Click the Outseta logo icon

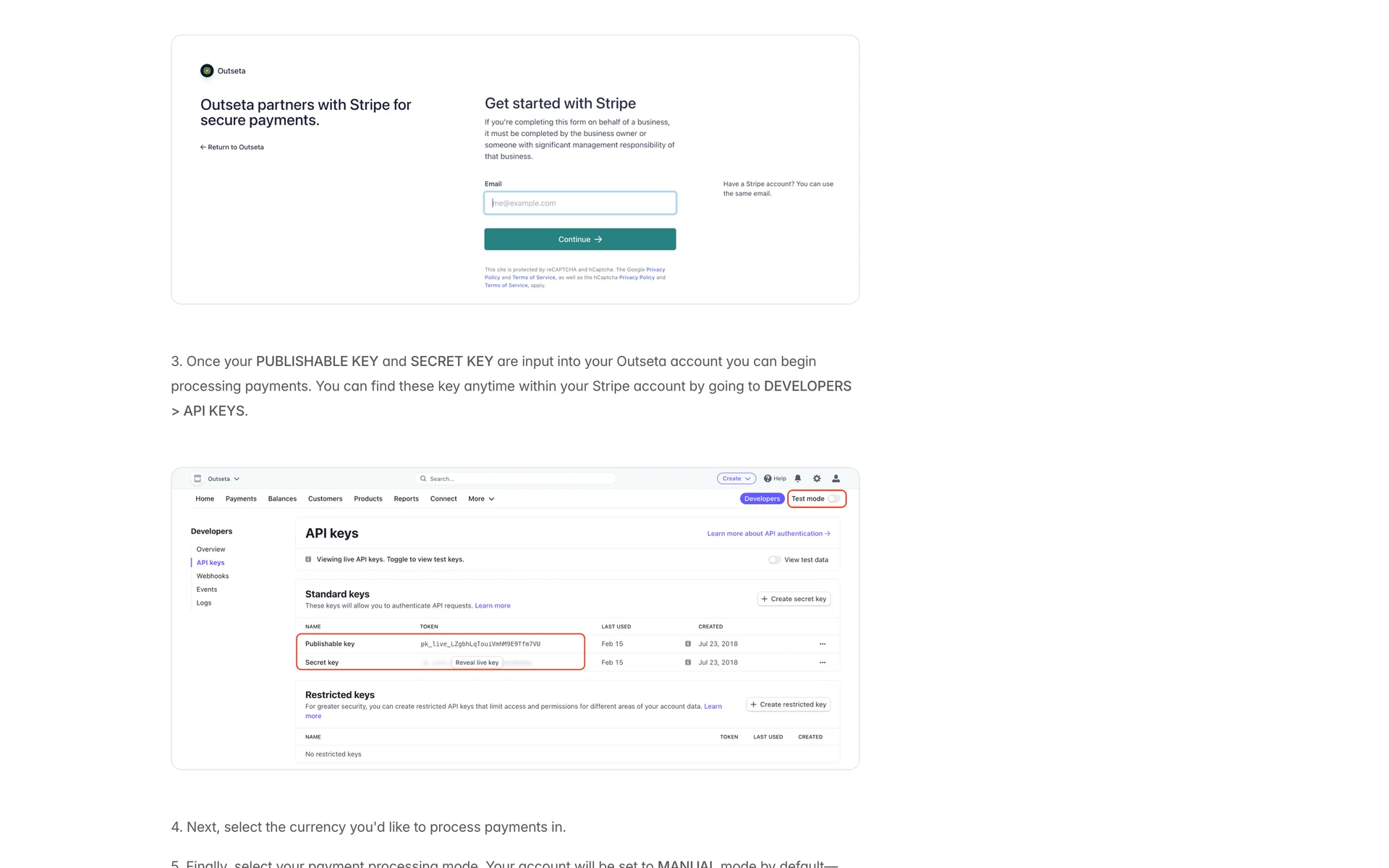point(207,71)
